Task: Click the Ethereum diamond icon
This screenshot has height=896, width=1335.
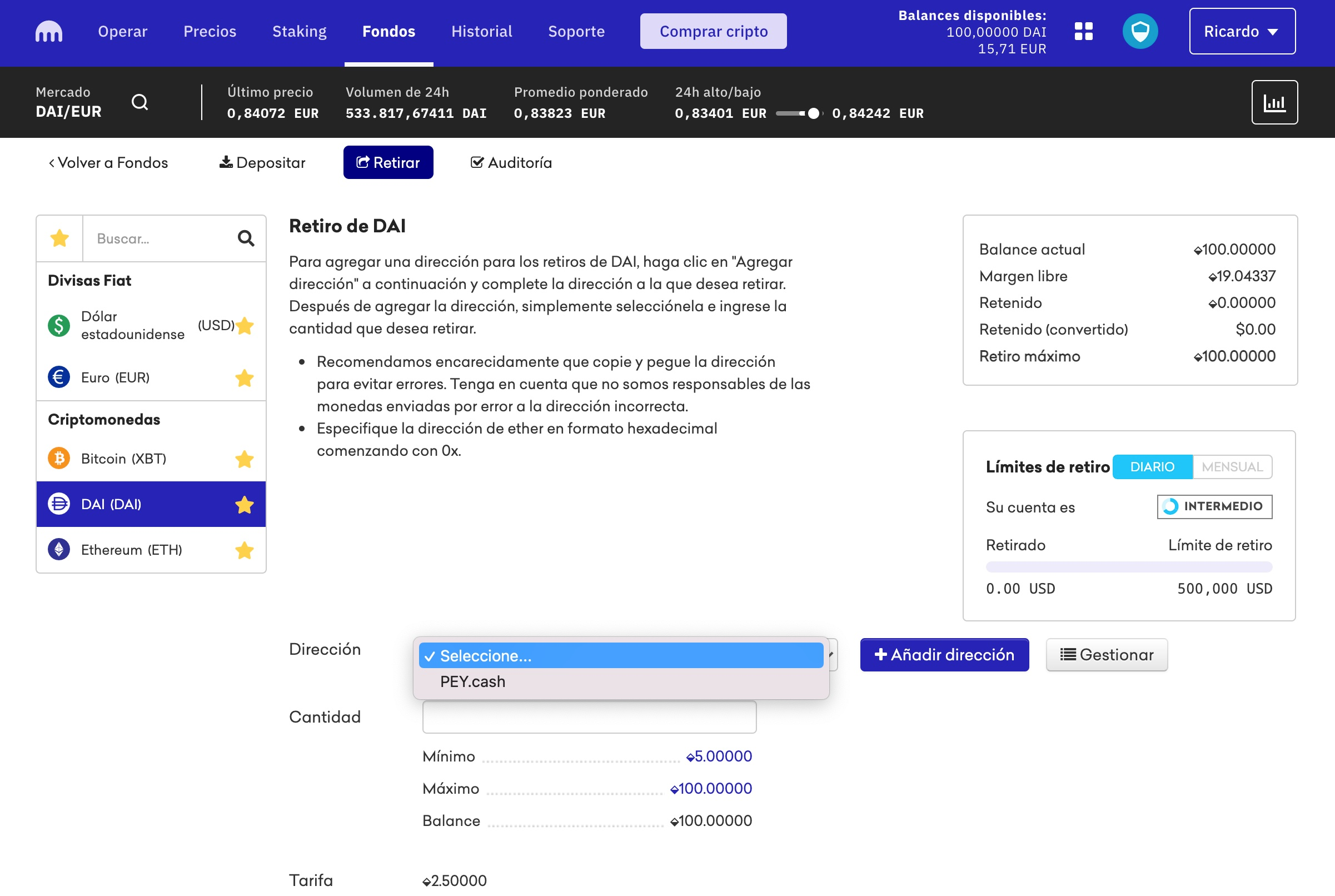Action: pos(59,550)
